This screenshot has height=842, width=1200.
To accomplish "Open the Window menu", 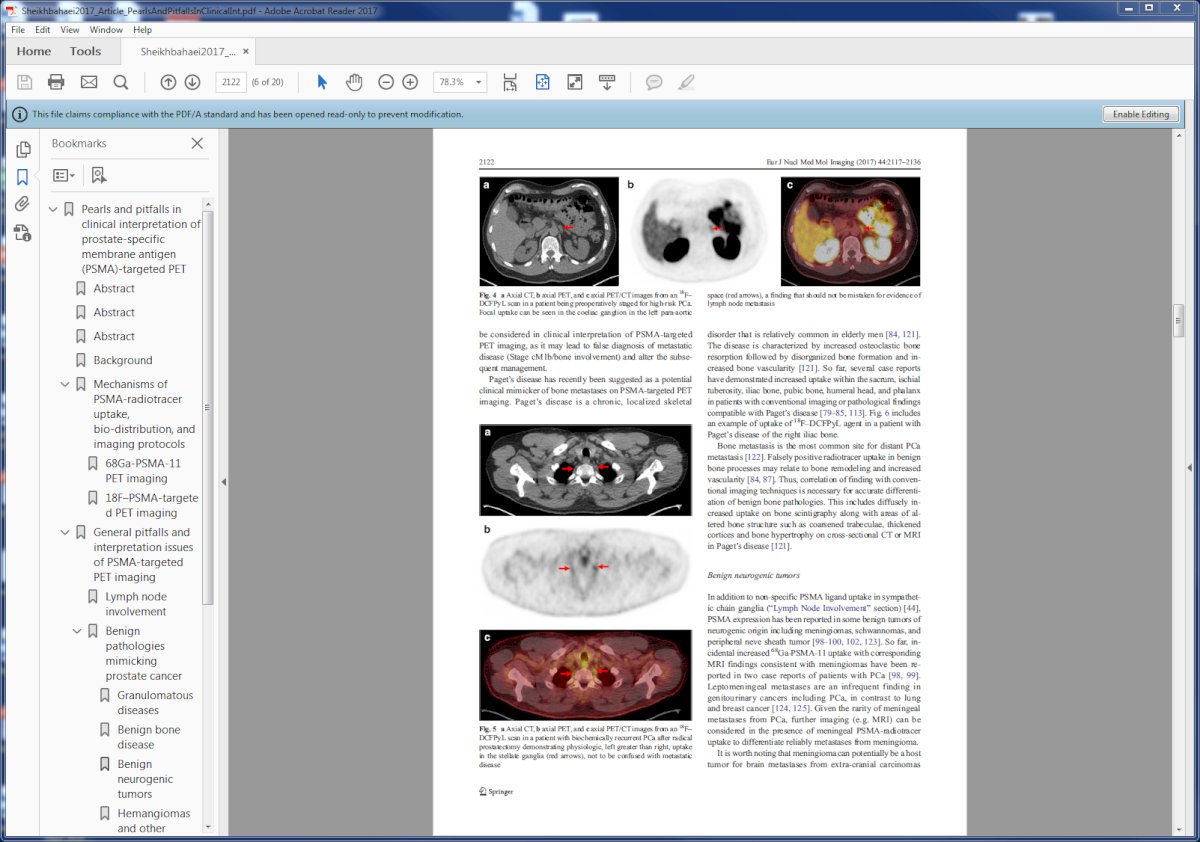I will [106, 30].
